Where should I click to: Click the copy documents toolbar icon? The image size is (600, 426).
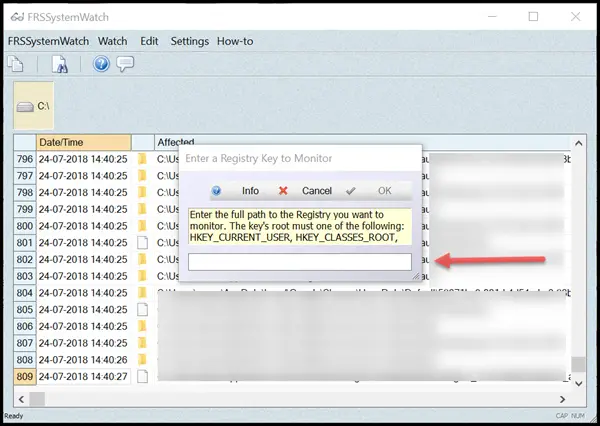coord(16,64)
